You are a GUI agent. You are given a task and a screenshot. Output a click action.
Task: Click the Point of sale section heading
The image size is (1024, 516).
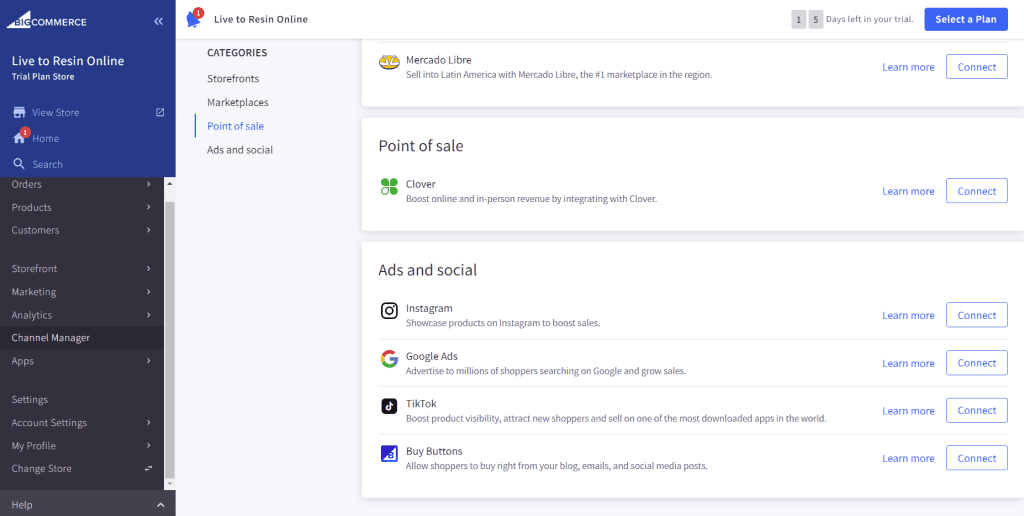[421, 146]
